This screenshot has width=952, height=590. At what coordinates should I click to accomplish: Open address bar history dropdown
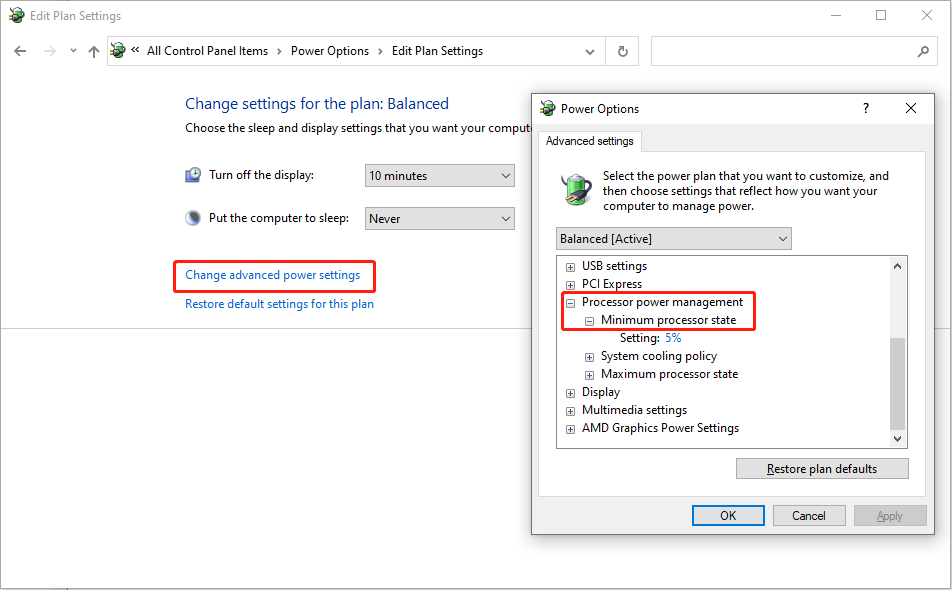point(590,52)
